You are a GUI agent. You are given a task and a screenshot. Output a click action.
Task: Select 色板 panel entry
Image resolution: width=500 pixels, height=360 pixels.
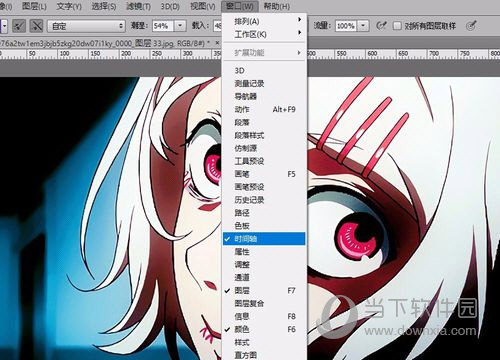(264, 226)
